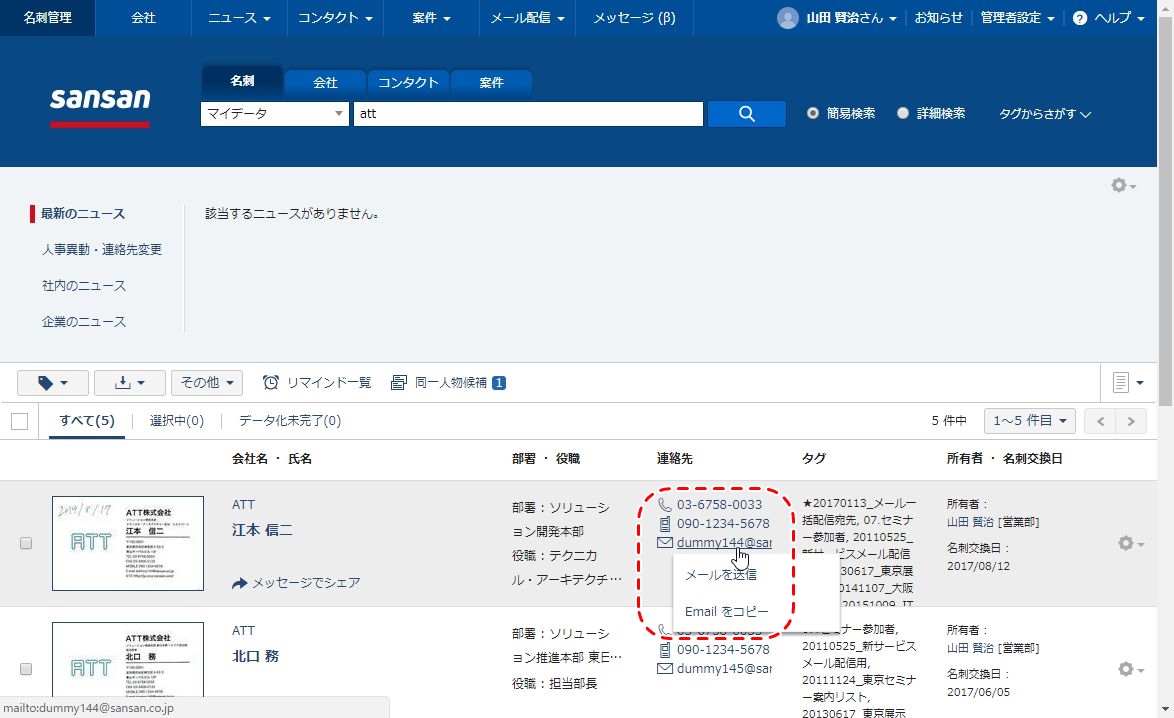
Task: Click 企業のニュース news category
Action: 84,321
